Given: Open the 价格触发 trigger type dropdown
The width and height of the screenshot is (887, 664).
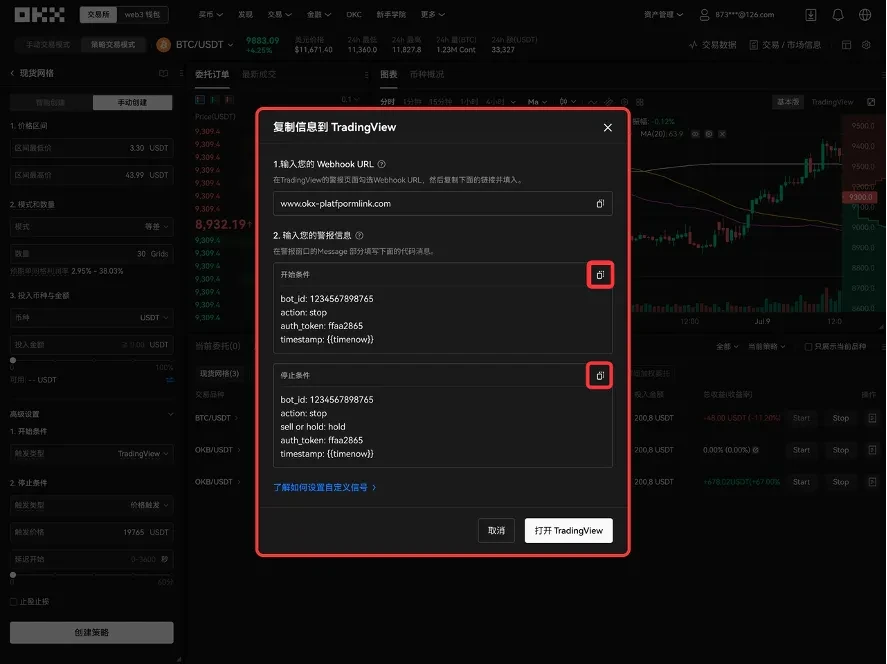Looking at the screenshot, I should (92, 505).
